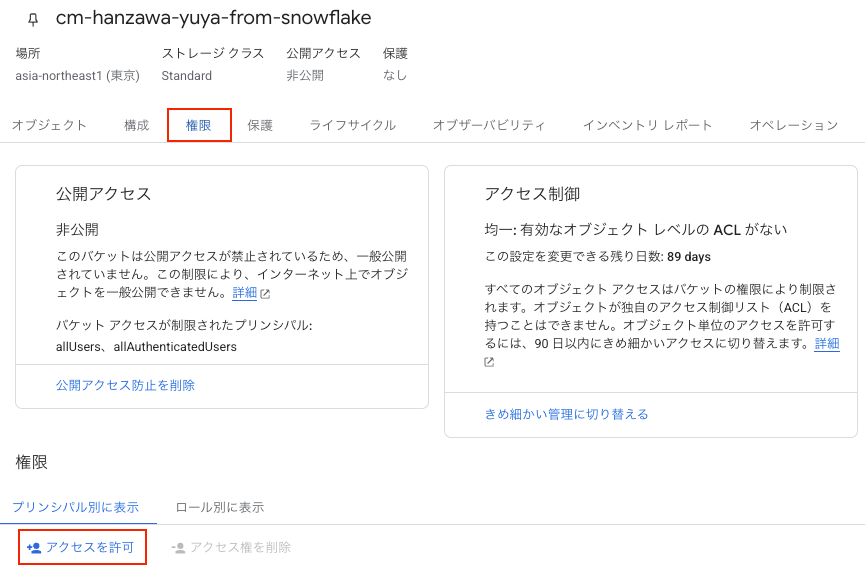Click protection value なし
The height and width of the screenshot is (574, 865).
point(395,75)
